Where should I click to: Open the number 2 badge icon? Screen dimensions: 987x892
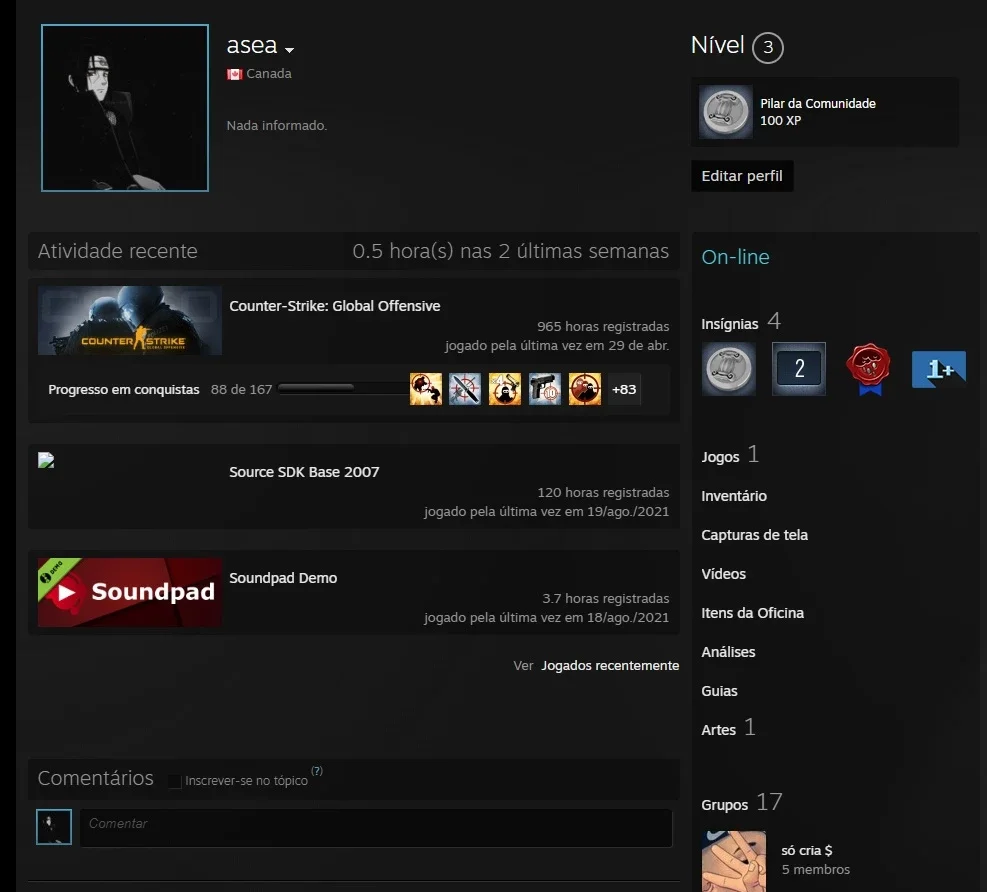799,369
